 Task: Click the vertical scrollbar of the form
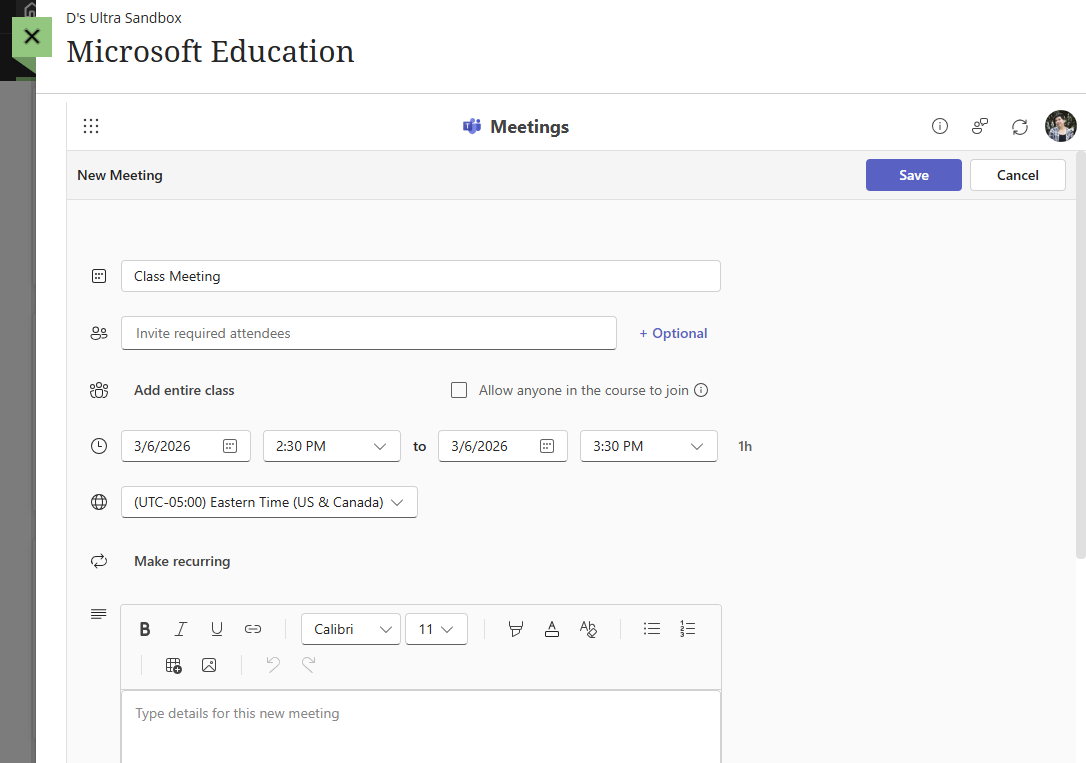point(1080,354)
